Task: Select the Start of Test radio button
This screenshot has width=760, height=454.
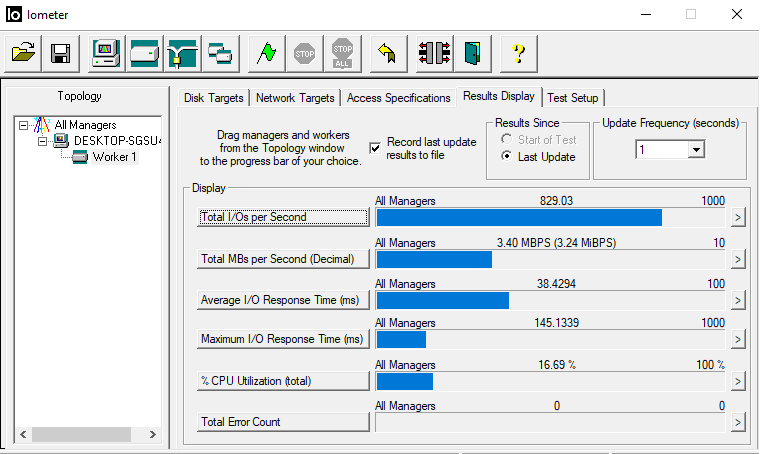Action: pos(506,140)
